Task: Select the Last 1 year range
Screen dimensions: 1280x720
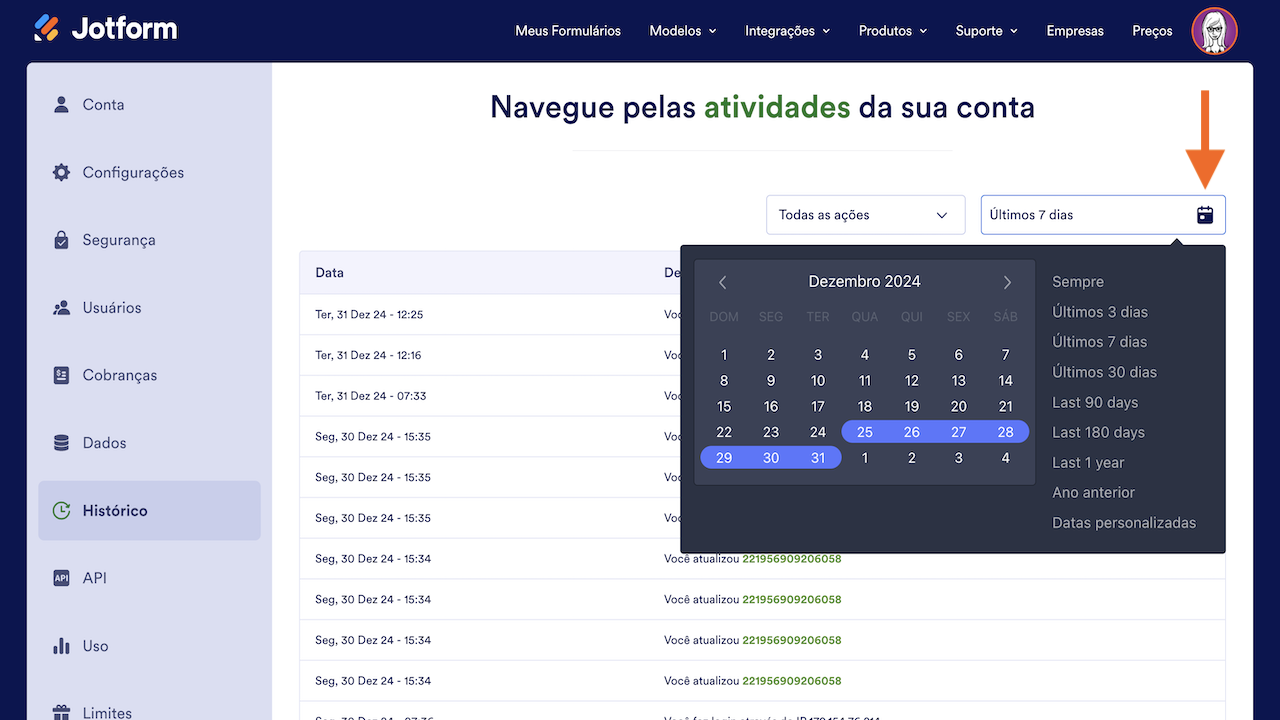Action: [x=1088, y=463]
